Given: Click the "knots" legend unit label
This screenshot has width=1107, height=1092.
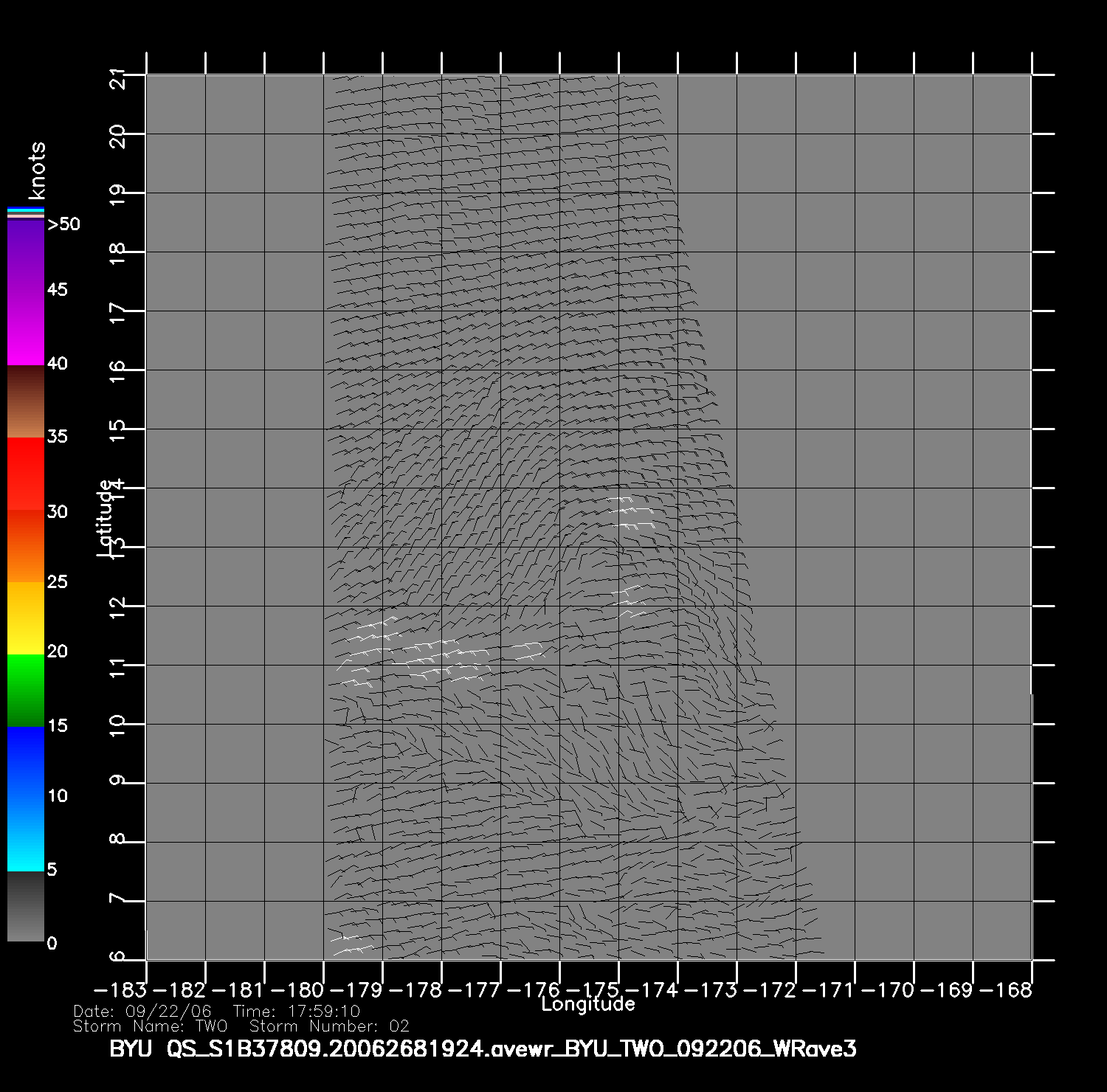Looking at the screenshot, I should coord(36,170).
